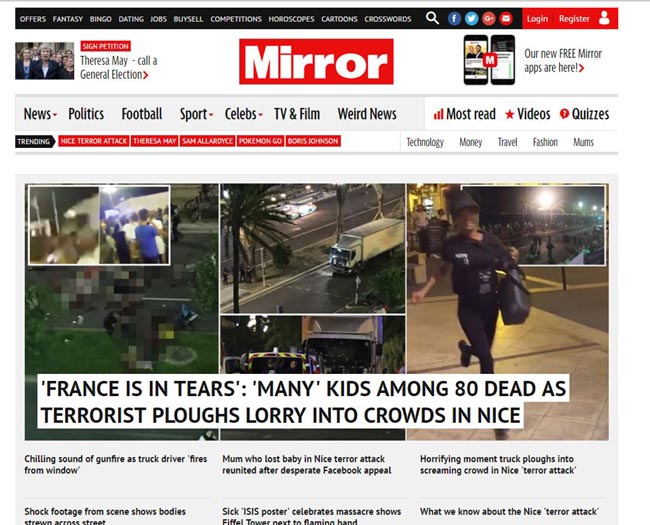Select Money in secondary navigation
This screenshot has width=650, height=525.
pyautogui.click(x=471, y=142)
